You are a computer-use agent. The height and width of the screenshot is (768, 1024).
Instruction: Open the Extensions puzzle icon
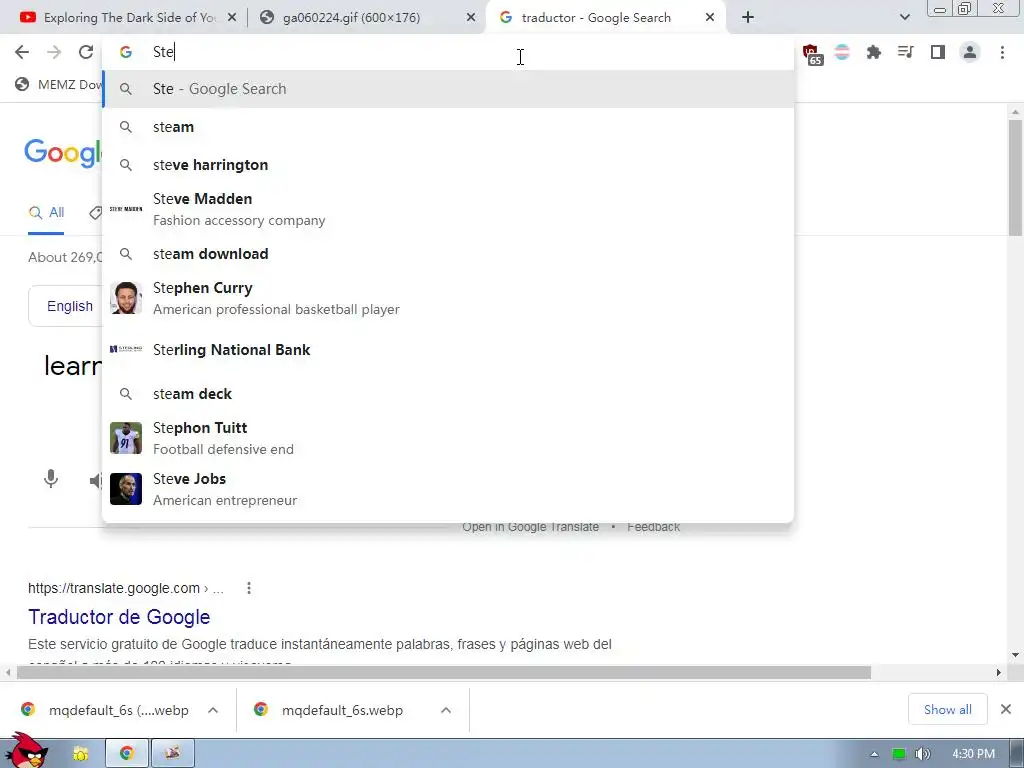[873, 52]
